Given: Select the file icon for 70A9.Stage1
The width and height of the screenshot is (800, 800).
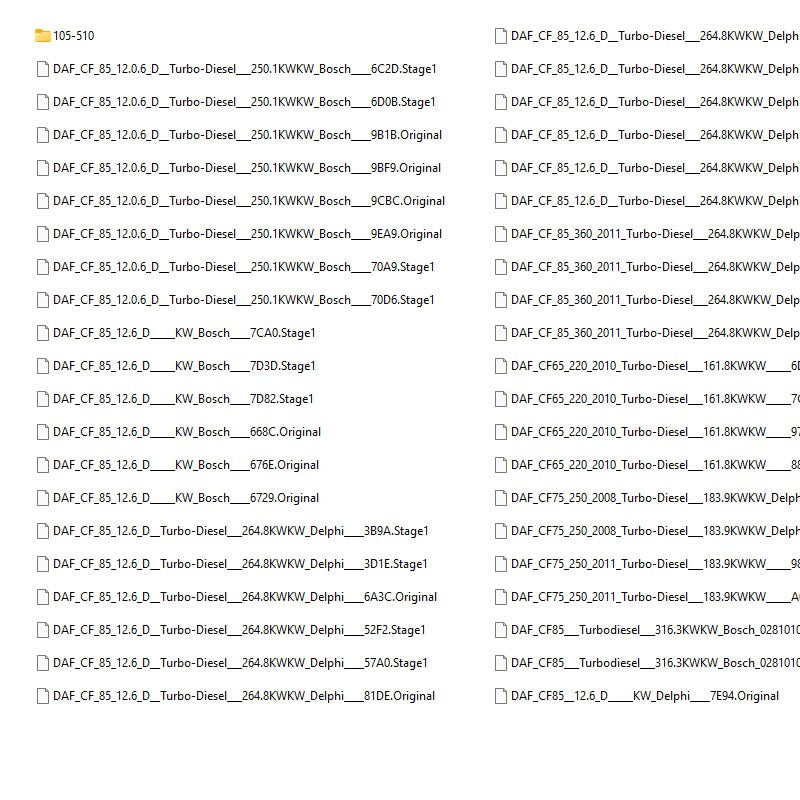Looking at the screenshot, I should click(x=42, y=267).
